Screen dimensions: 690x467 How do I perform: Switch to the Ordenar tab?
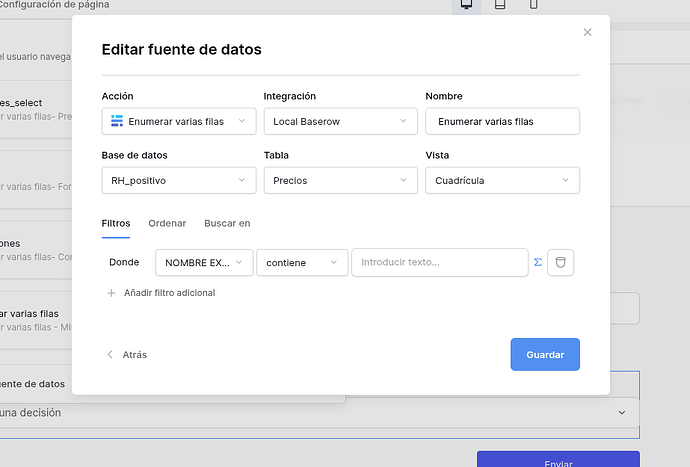(167, 223)
